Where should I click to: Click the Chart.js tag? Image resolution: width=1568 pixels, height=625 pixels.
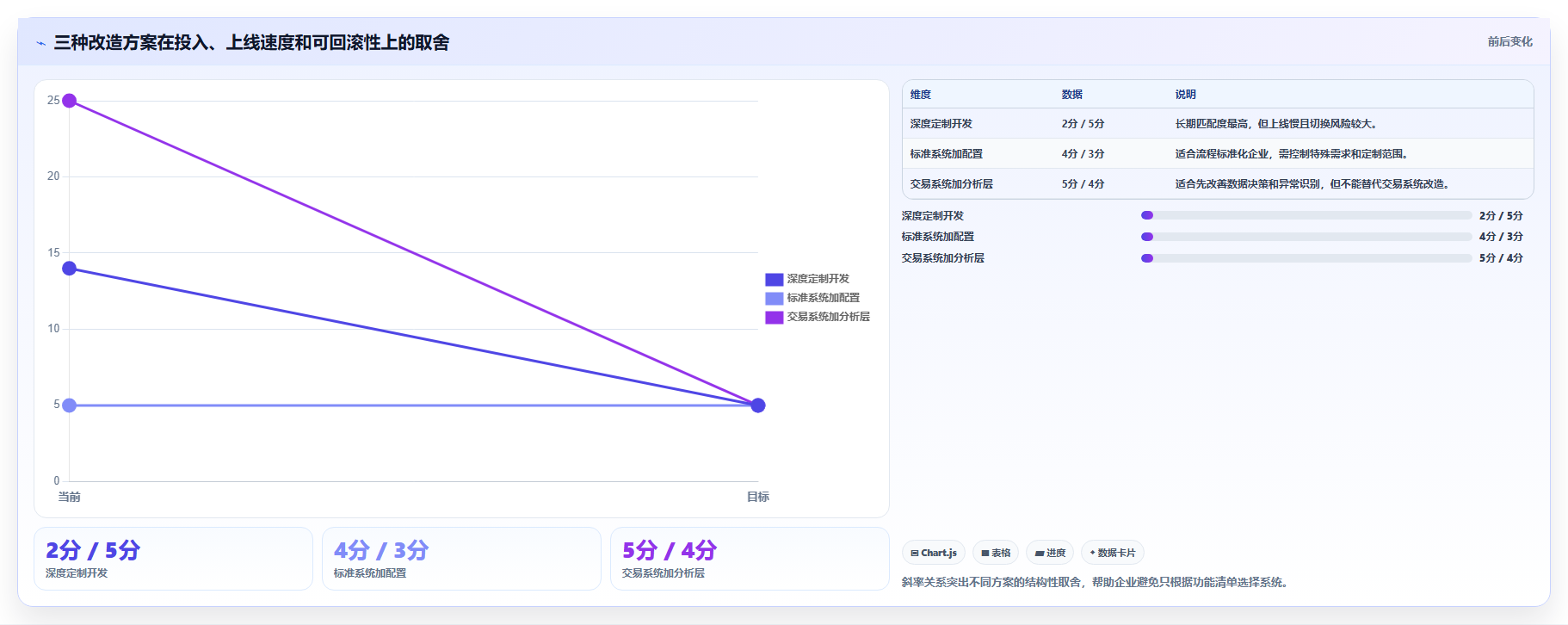[x=934, y=553]
